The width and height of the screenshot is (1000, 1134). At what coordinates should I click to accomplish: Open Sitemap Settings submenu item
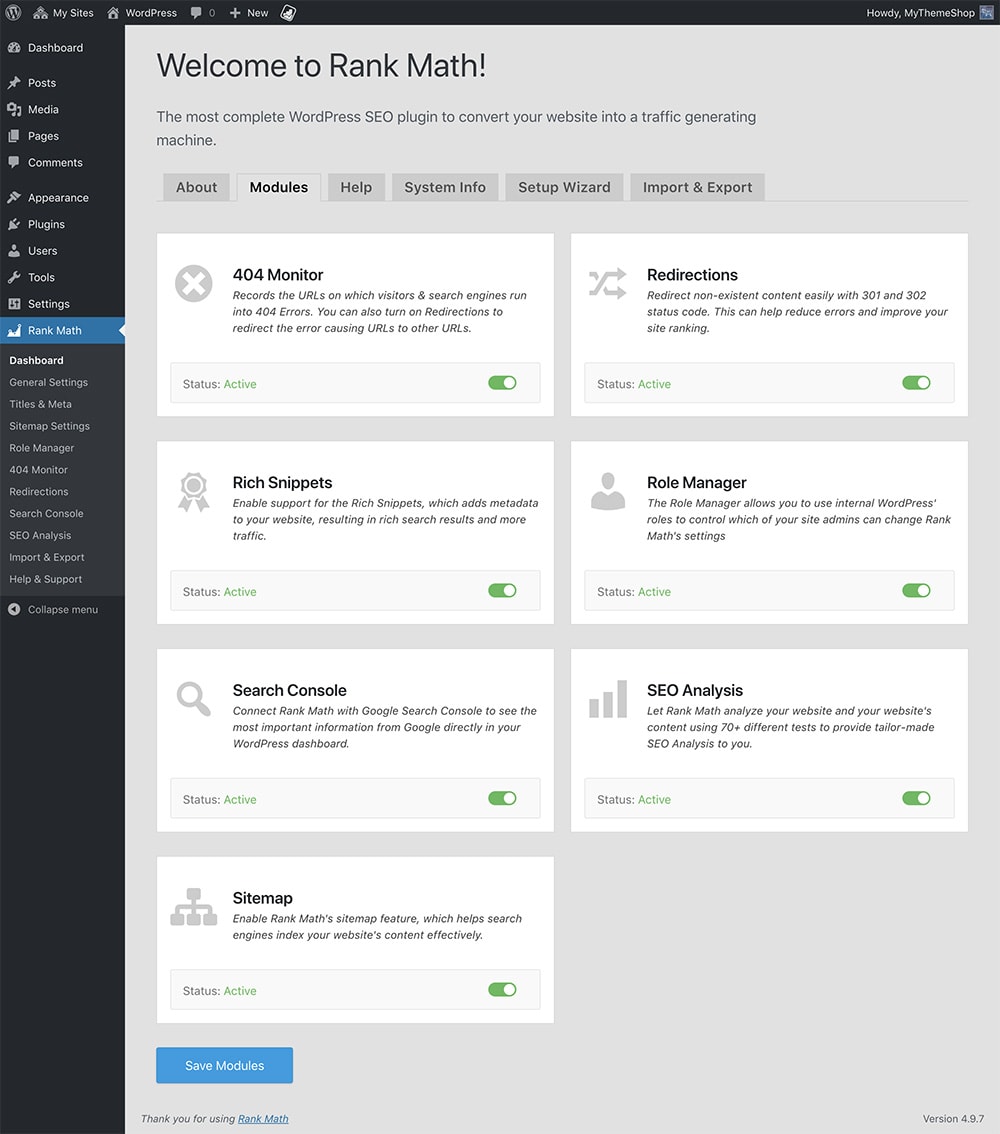[x=49, y=426]
